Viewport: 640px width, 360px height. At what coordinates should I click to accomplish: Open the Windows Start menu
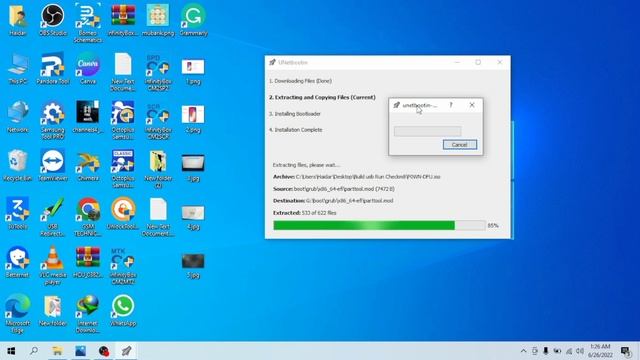click(11, 351)
